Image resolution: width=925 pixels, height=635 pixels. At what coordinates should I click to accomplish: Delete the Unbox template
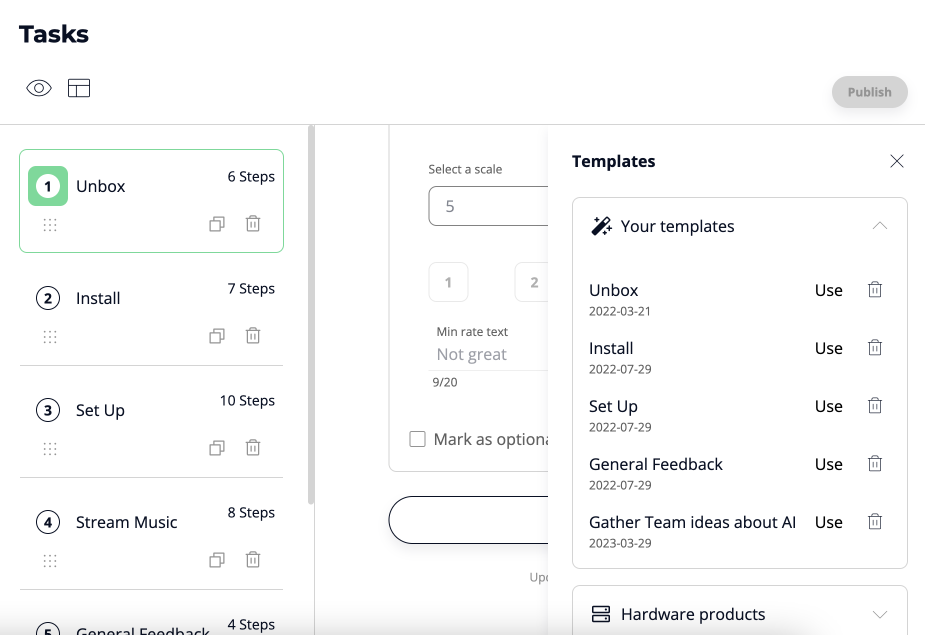(x=875, y=290)
